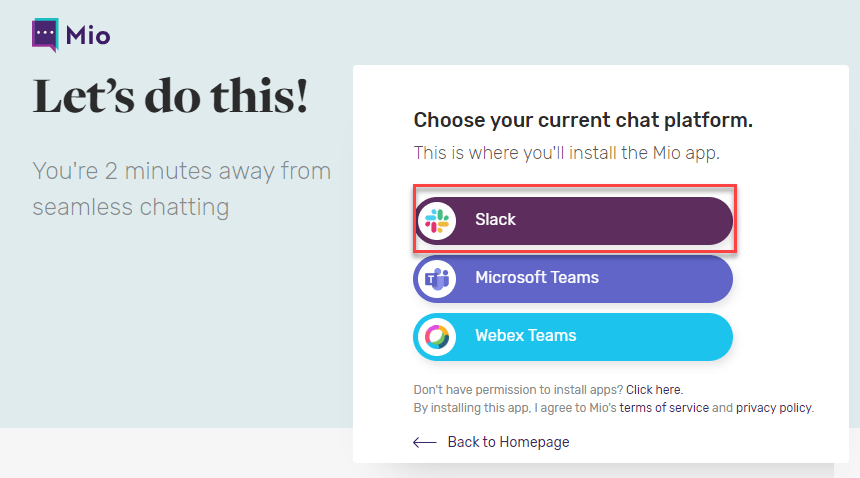This screenshot has height=478, width=860.
Task: Open the 'Click here' permission link
Action: [654, 390]
